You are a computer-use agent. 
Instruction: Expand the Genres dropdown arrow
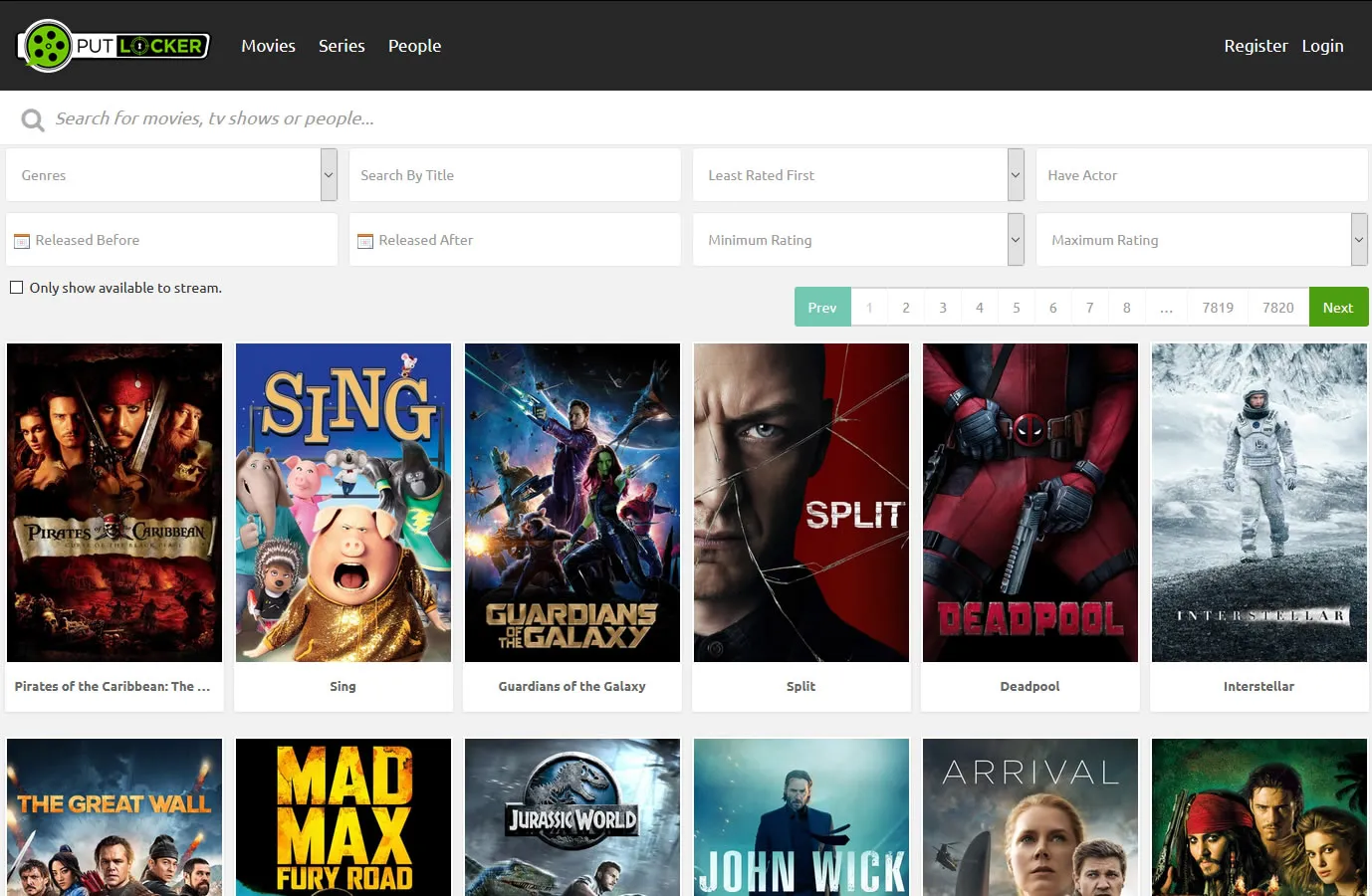pyautogui.click(x=329, y=175)
